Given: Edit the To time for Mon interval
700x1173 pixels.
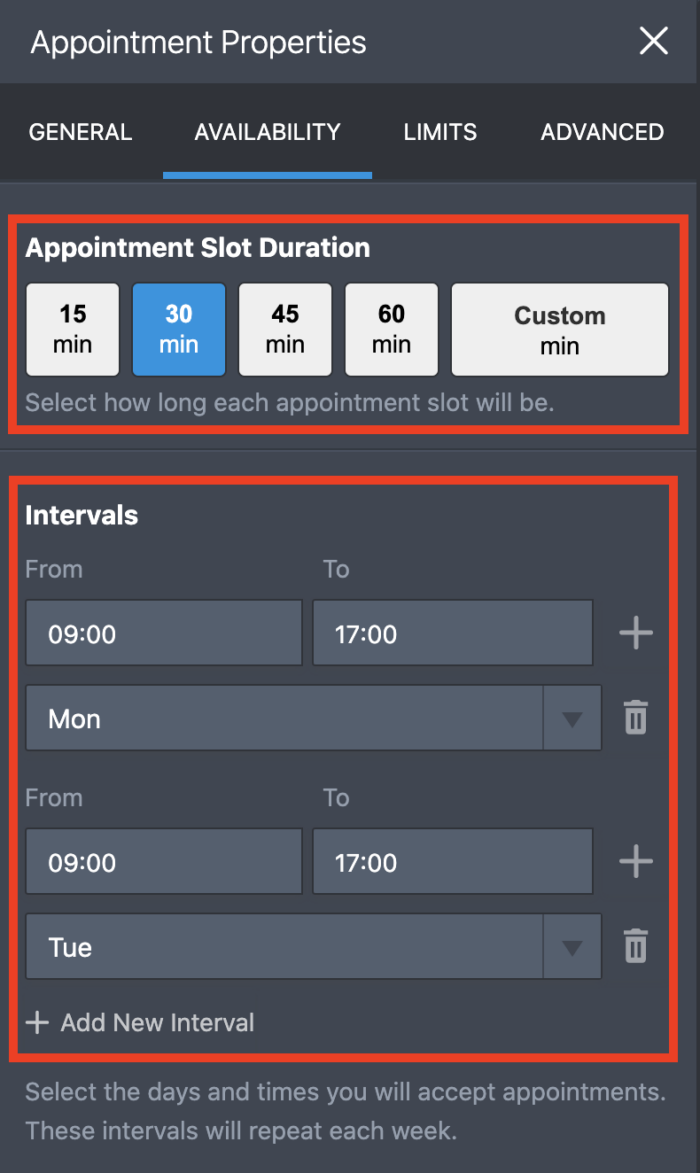Looking at the screenshot, I should click(x=452, y=633).
